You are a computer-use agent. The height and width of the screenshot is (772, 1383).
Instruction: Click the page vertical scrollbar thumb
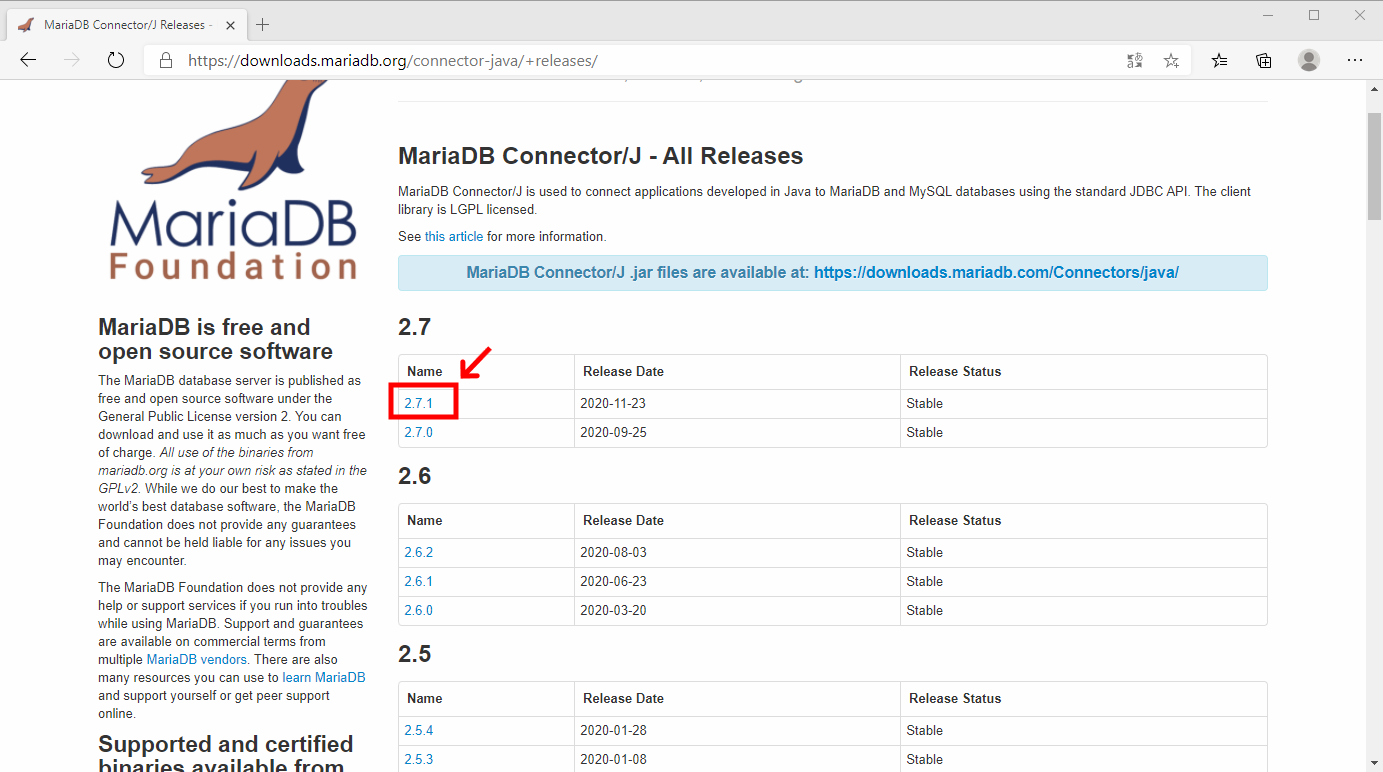(x=1374, y=166)
